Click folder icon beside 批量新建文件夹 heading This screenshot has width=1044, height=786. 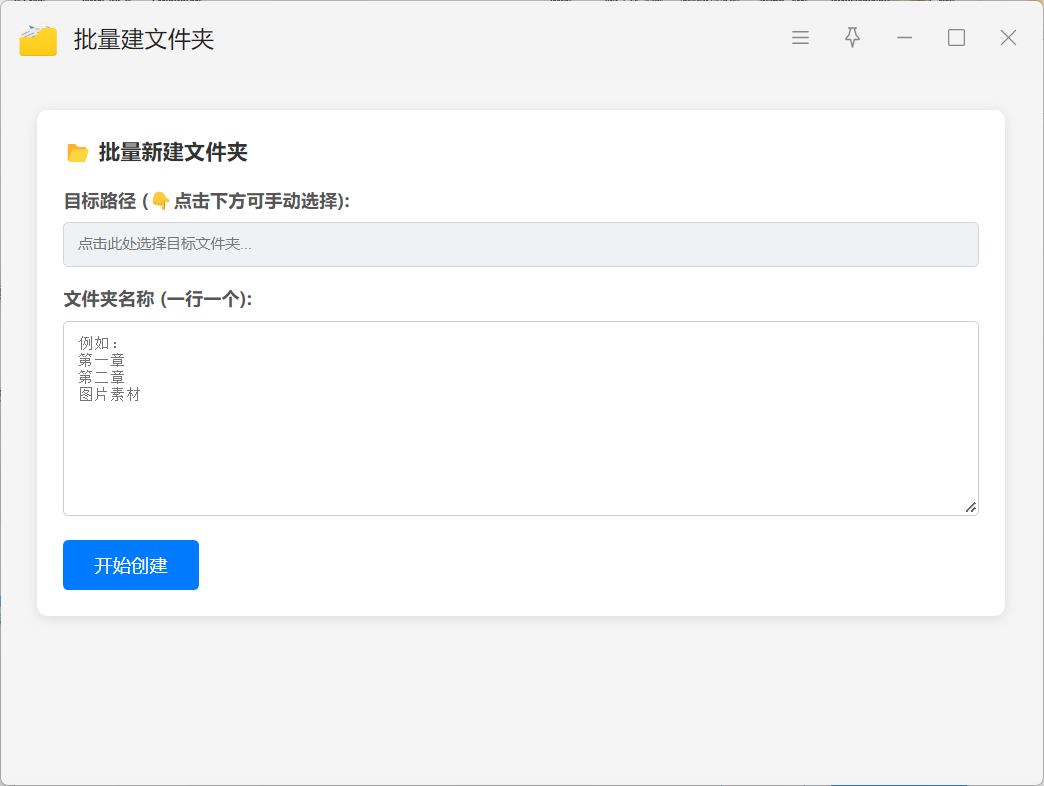click(x=78, y=153)
